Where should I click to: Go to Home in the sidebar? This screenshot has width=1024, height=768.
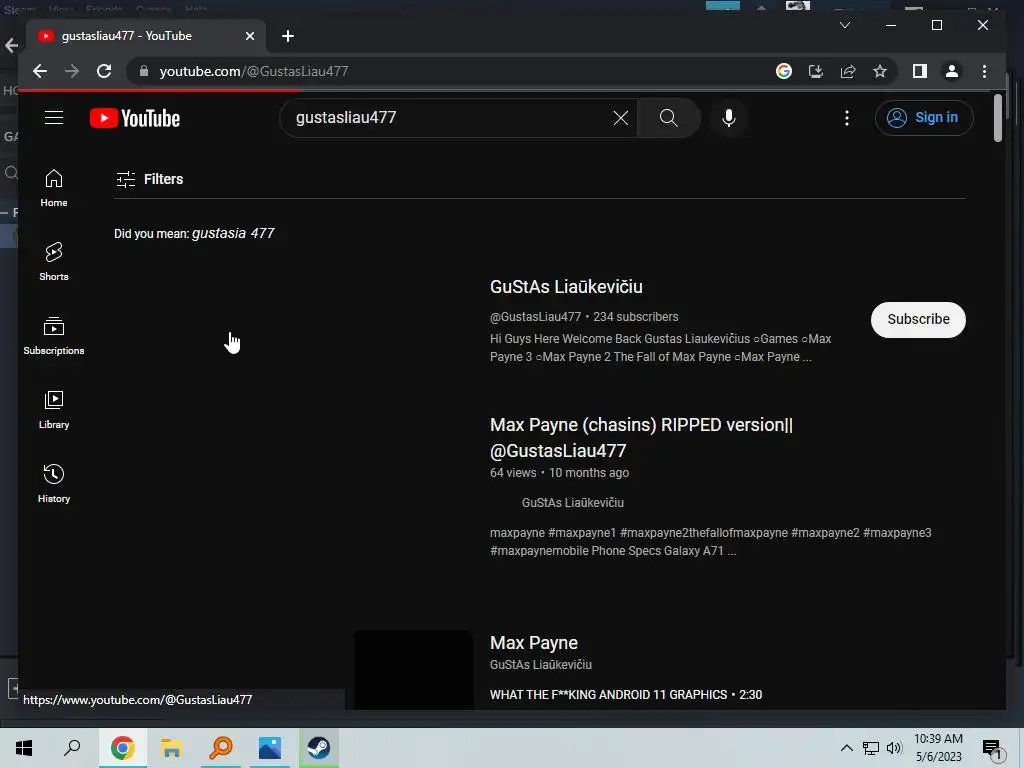coord(54,188)
